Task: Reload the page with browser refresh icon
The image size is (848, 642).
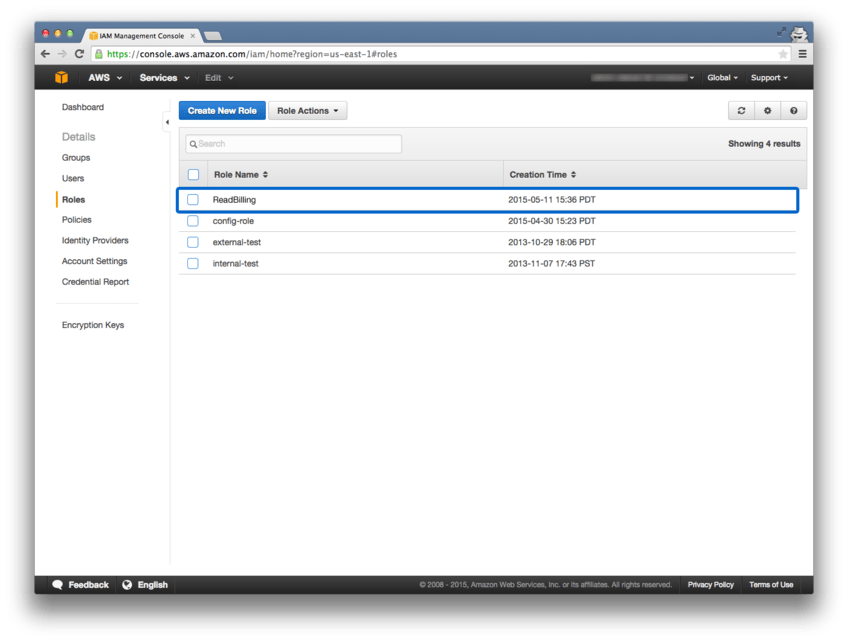Action: point(80,54)
